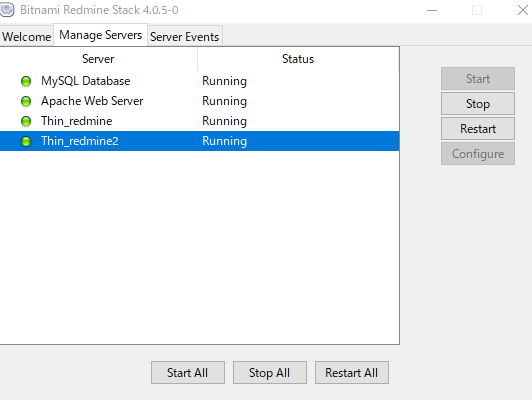Restart the selected server

pyautogui.click(x=478, y=129)
